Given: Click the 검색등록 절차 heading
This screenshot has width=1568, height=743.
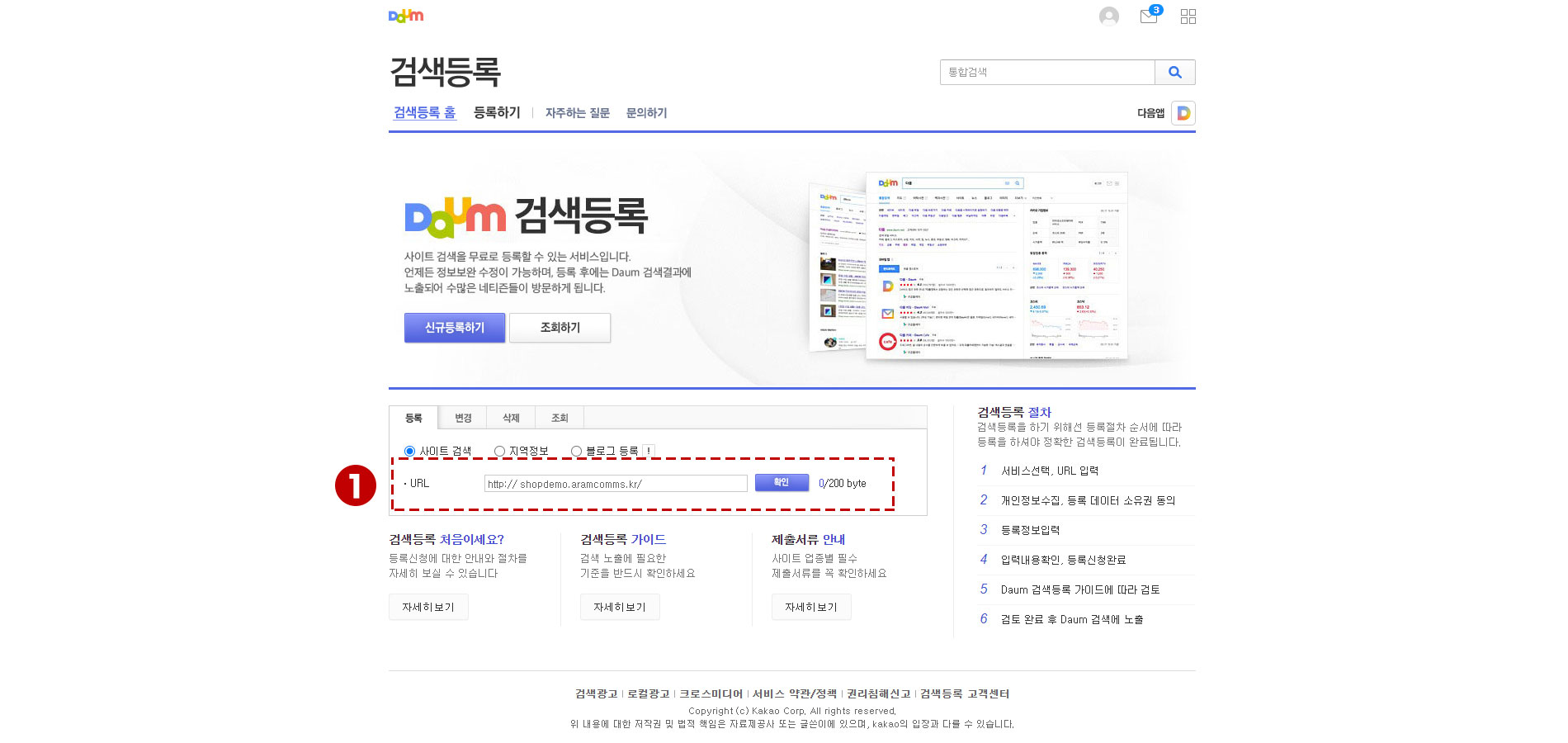Looking at the screenshot, I should click(x=1014, y=412).
